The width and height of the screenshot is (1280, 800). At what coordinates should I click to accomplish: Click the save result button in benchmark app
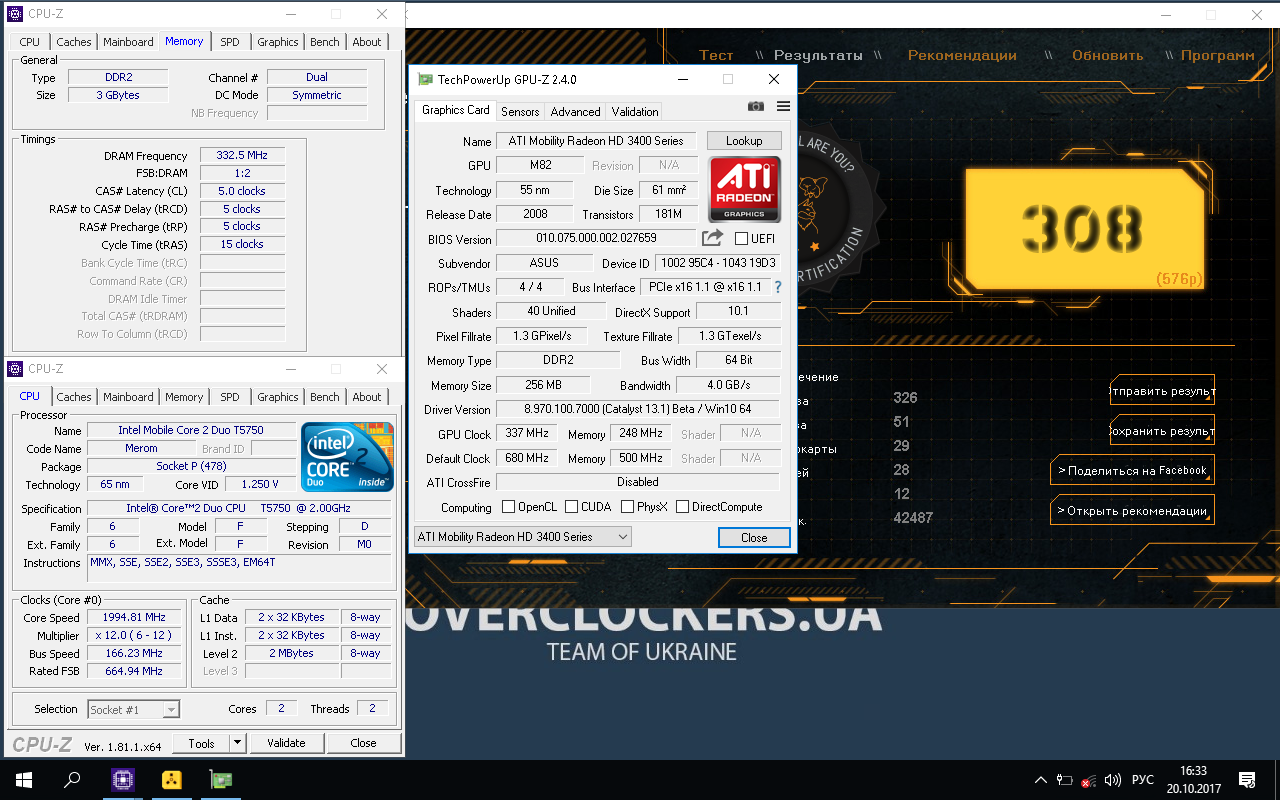pos(1162,432)
